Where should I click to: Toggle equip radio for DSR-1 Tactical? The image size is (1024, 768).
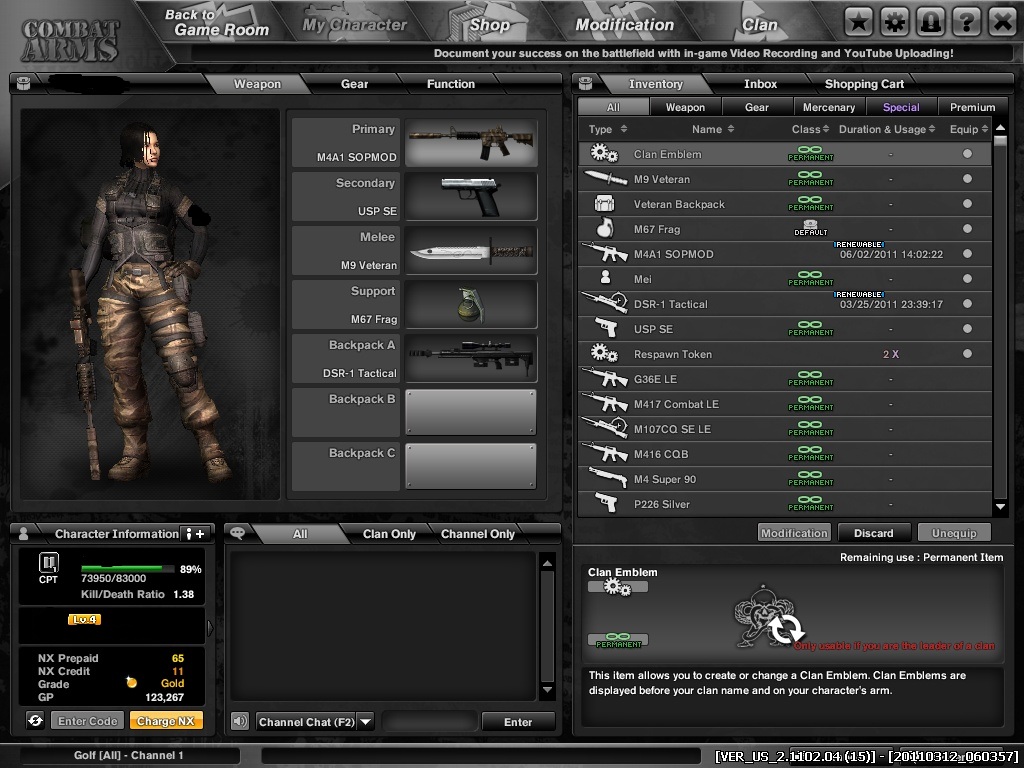[x=967, y=304]
